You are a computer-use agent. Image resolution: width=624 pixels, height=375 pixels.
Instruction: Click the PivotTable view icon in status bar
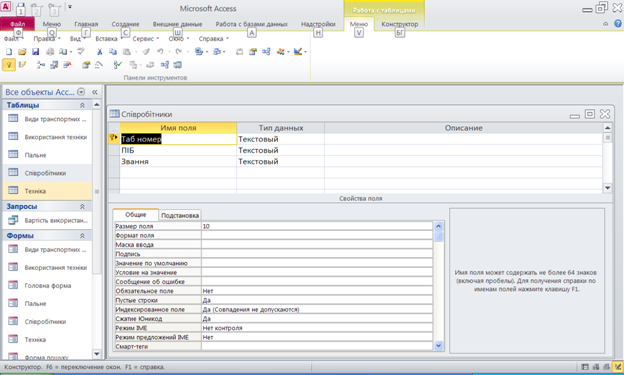(596, 367)
